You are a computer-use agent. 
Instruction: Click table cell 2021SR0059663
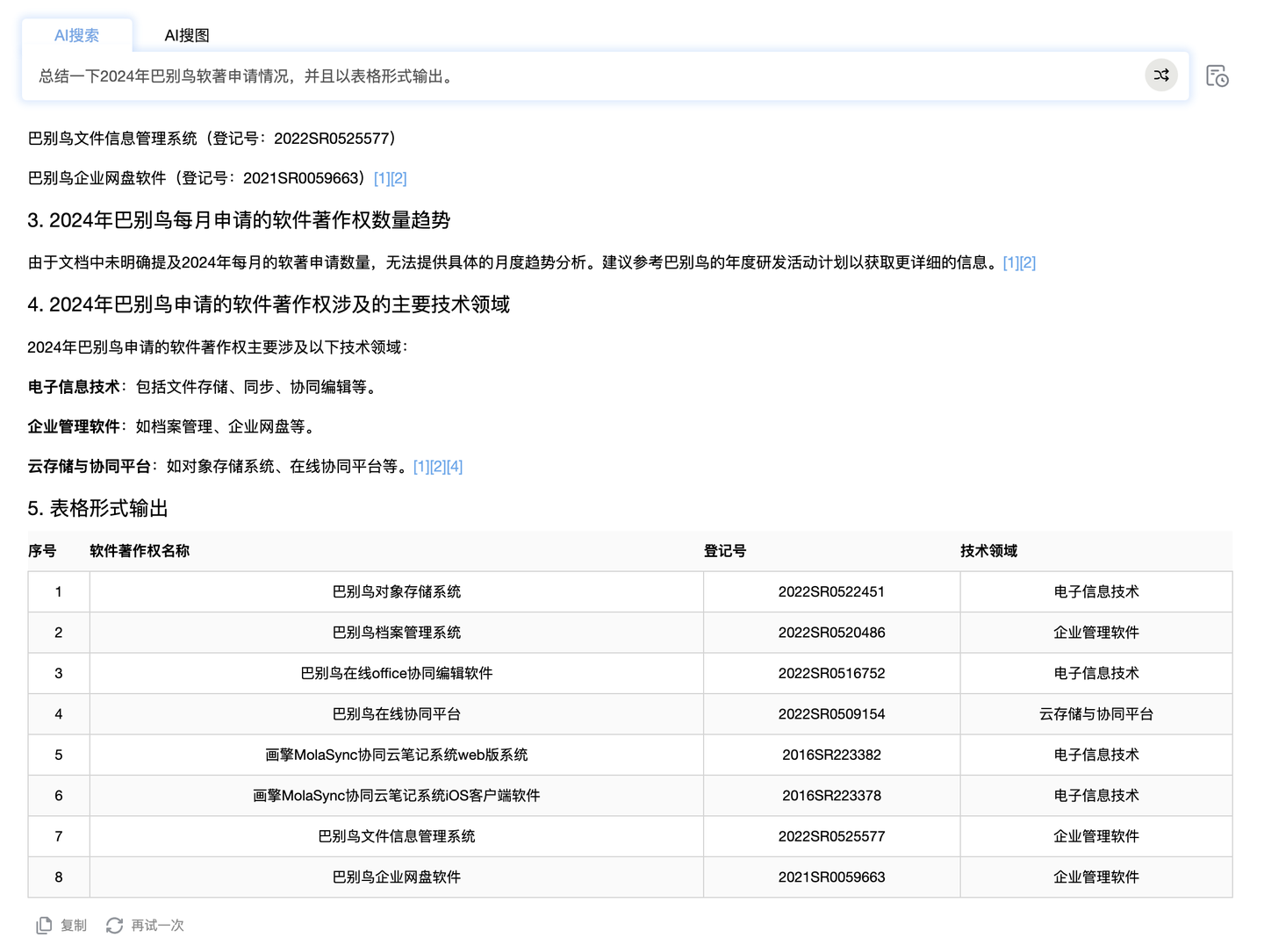(831, 877)
